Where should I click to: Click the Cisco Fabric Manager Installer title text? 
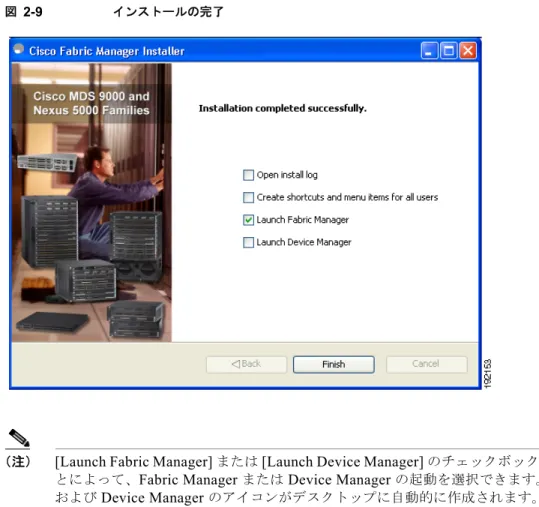pos(107,51)
